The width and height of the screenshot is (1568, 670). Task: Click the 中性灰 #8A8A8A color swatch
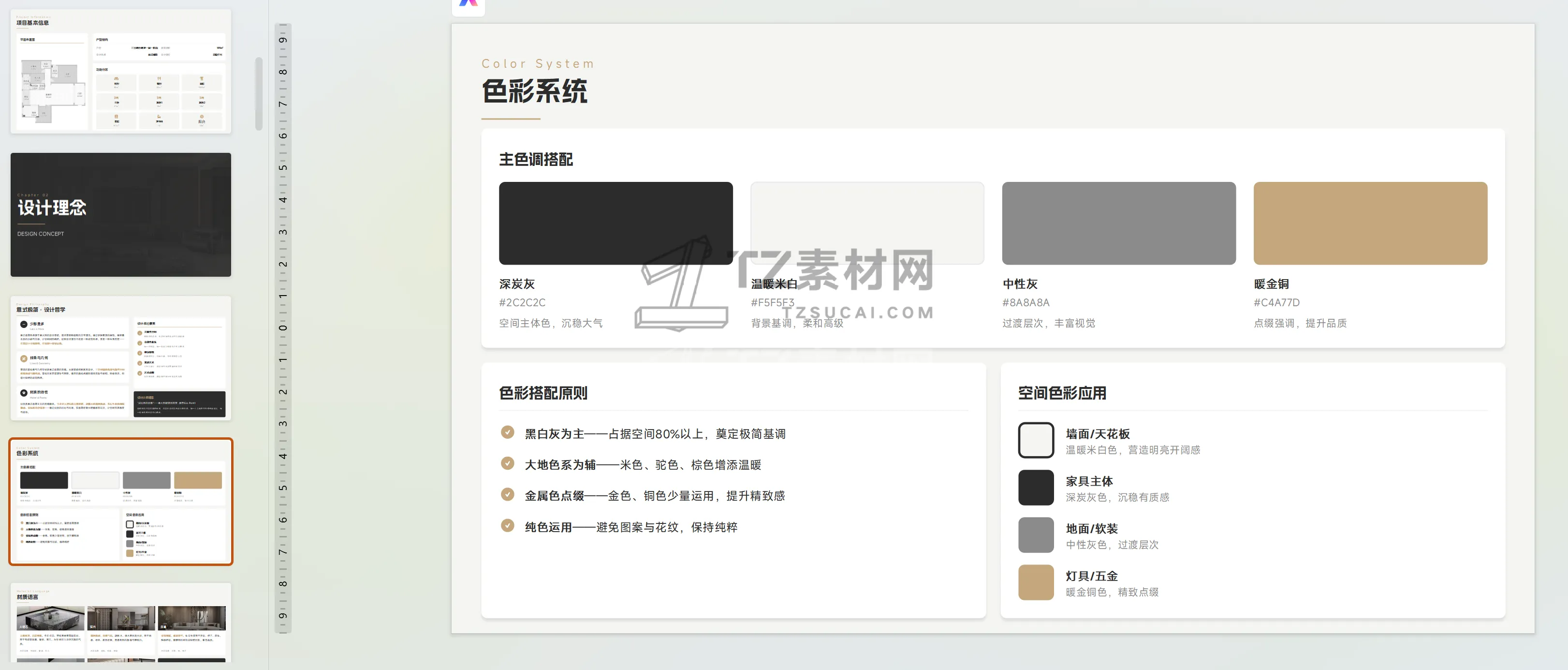(1118, 223)
